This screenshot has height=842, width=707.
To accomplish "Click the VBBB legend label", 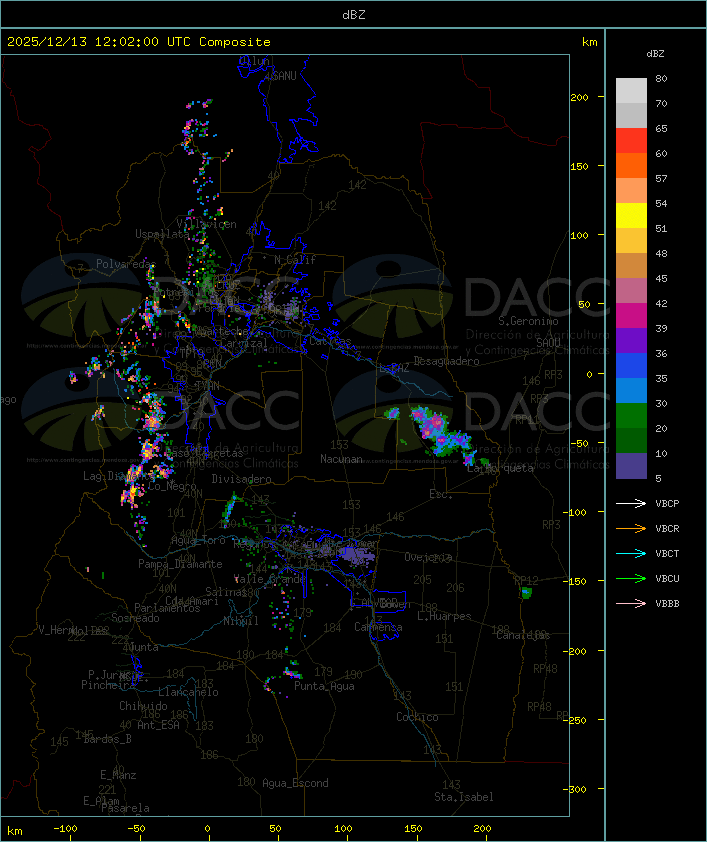I will pos(667,604).
